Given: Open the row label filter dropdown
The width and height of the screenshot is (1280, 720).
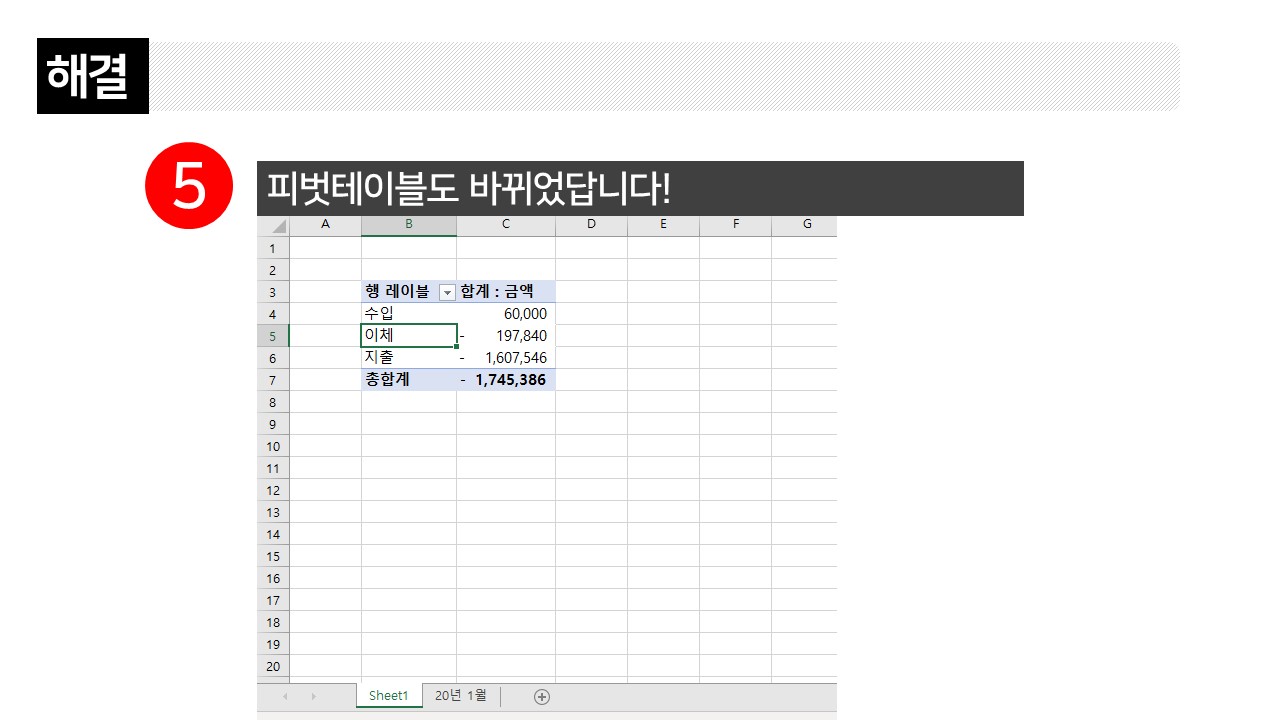Looking at the screenshot, I should click(x=447, y=292).
